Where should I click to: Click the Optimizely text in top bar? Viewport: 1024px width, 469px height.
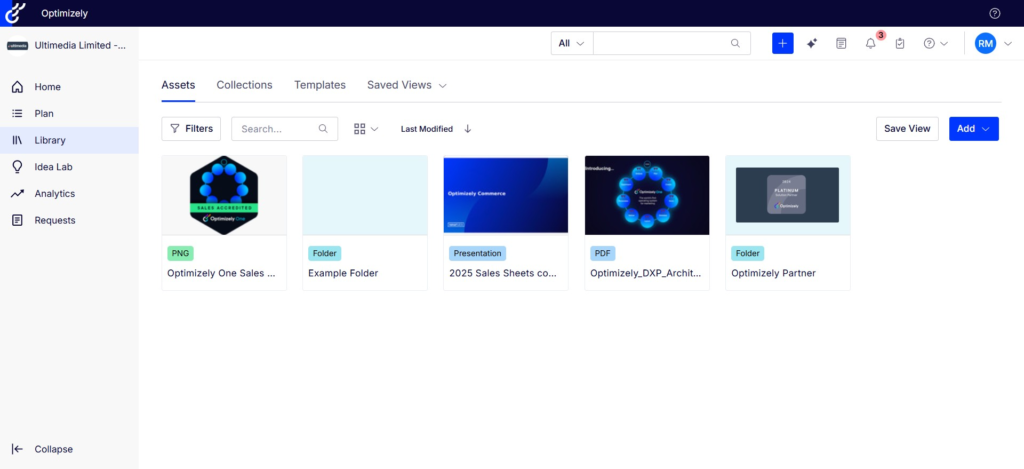point(64,13)
